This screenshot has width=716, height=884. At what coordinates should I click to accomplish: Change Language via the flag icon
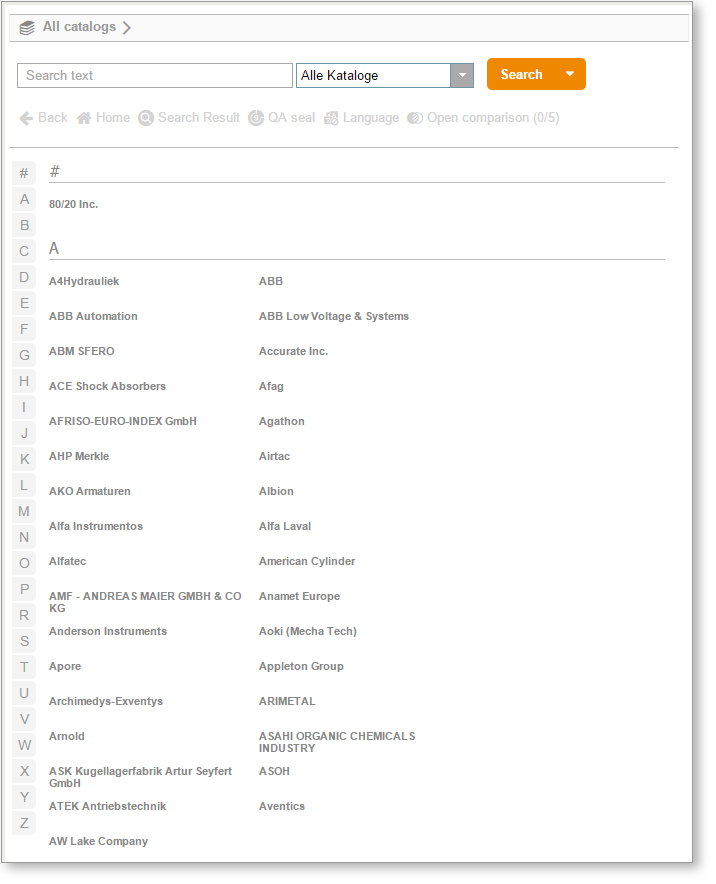[331, 118]
